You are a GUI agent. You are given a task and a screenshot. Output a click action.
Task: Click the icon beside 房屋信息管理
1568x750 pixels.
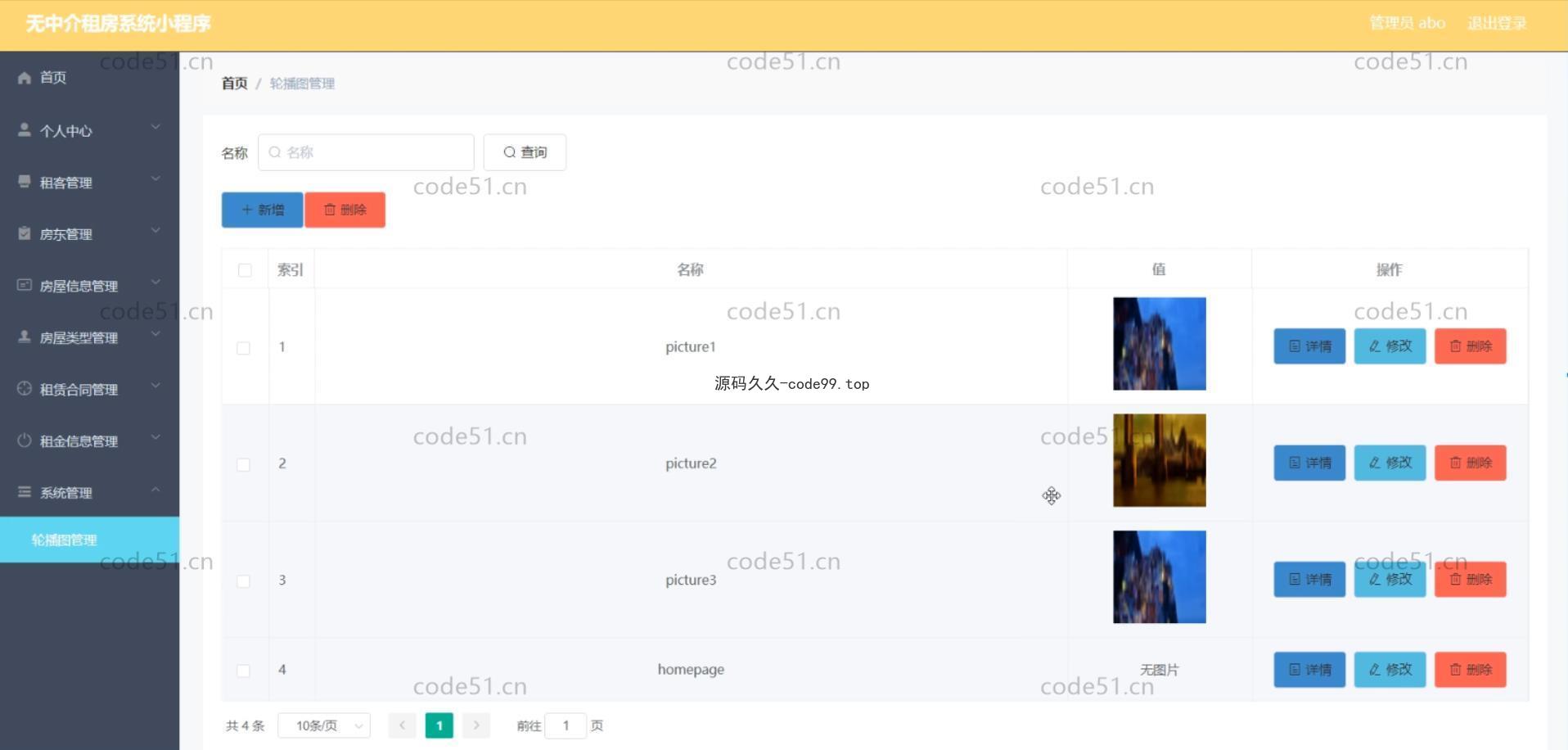[25, 285]
